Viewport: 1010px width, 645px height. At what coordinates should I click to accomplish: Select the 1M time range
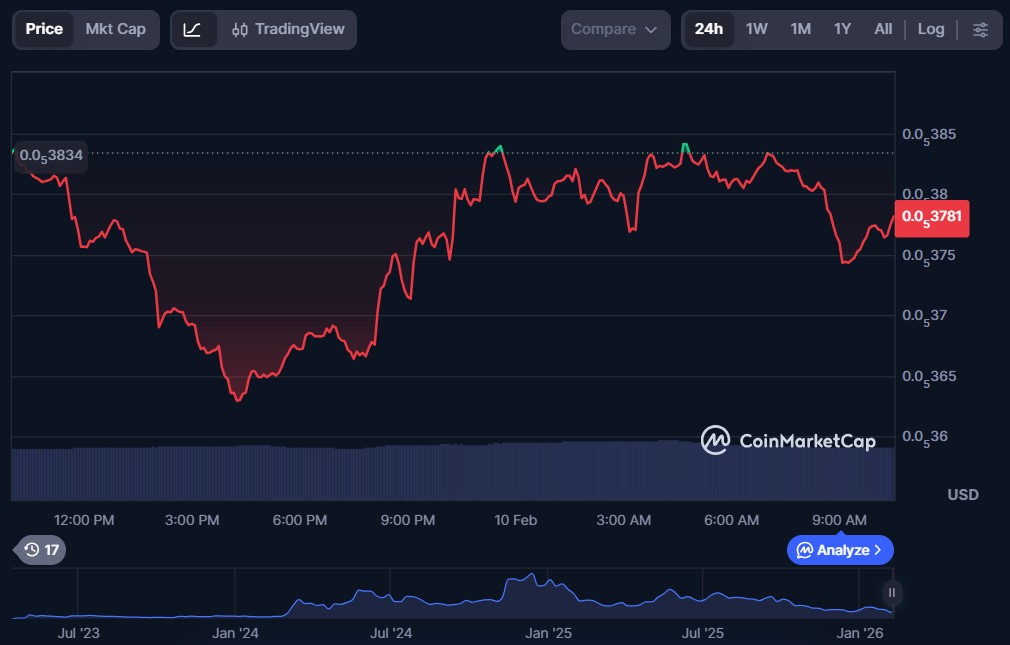800,29
